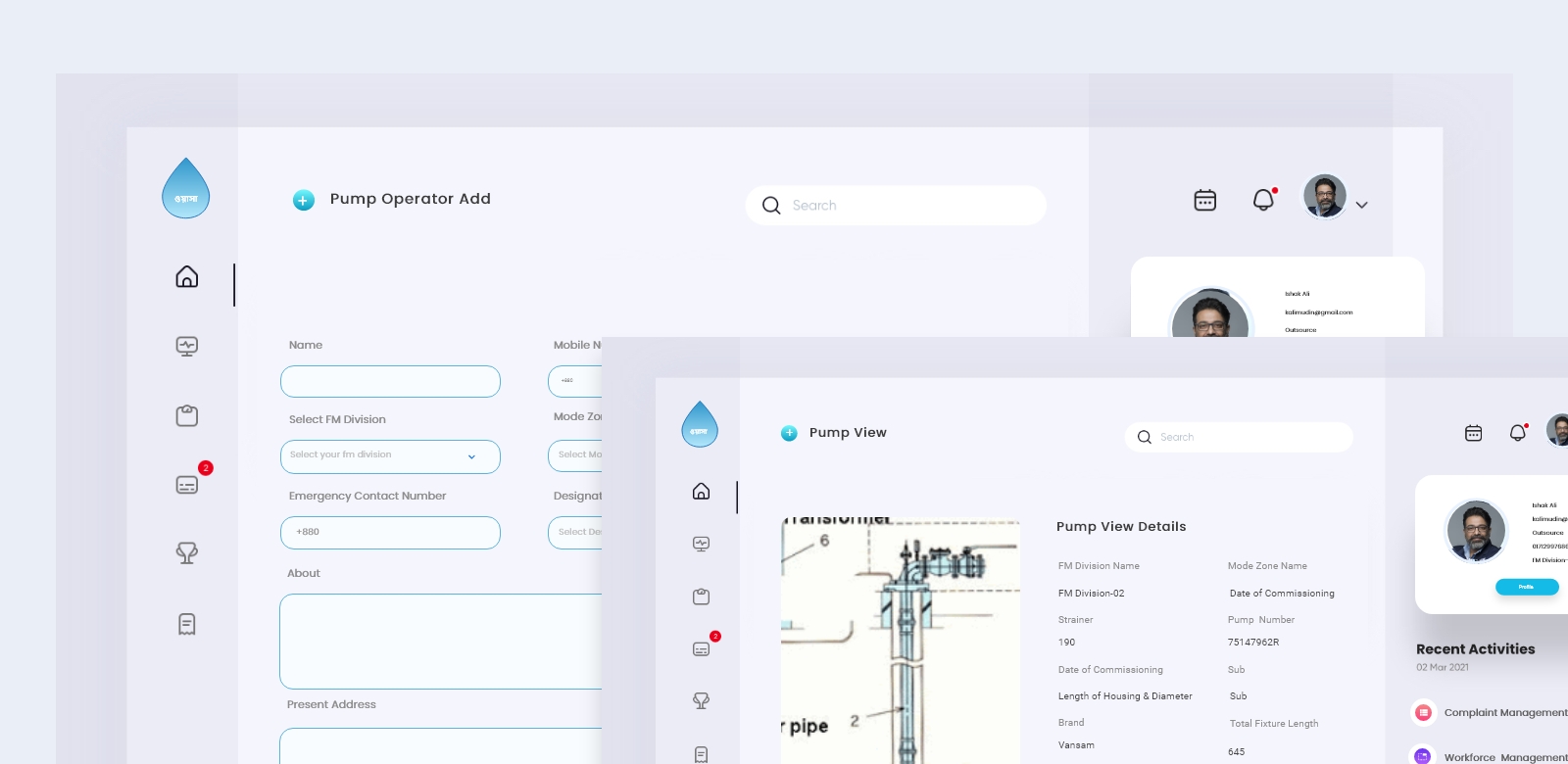Click Length of Housing & Diameter text
This screenshot has height=764, width=1568.
[x=1125, y=696]
